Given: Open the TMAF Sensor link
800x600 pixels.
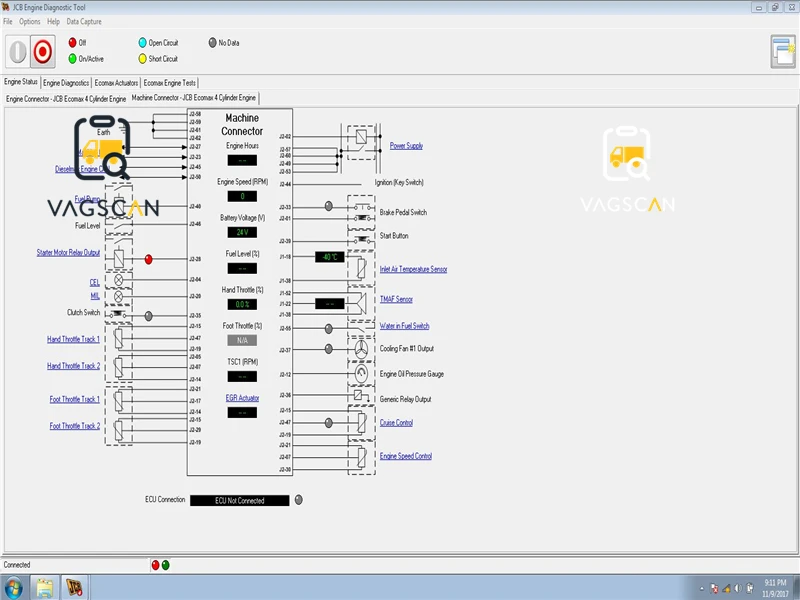Looking at the screenshot, I should point(396,299).
